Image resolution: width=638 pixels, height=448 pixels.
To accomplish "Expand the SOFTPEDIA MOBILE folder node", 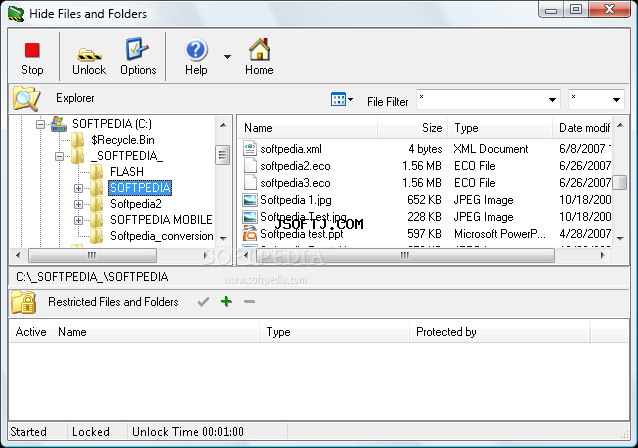I will click(x=79, y=220).
